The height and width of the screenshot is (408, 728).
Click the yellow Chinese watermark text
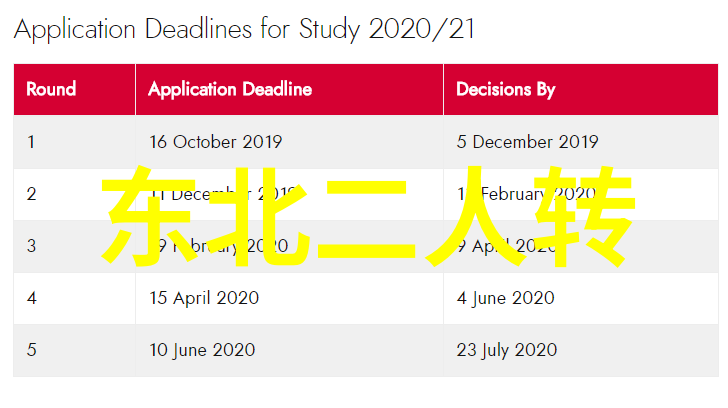(368, 216)
